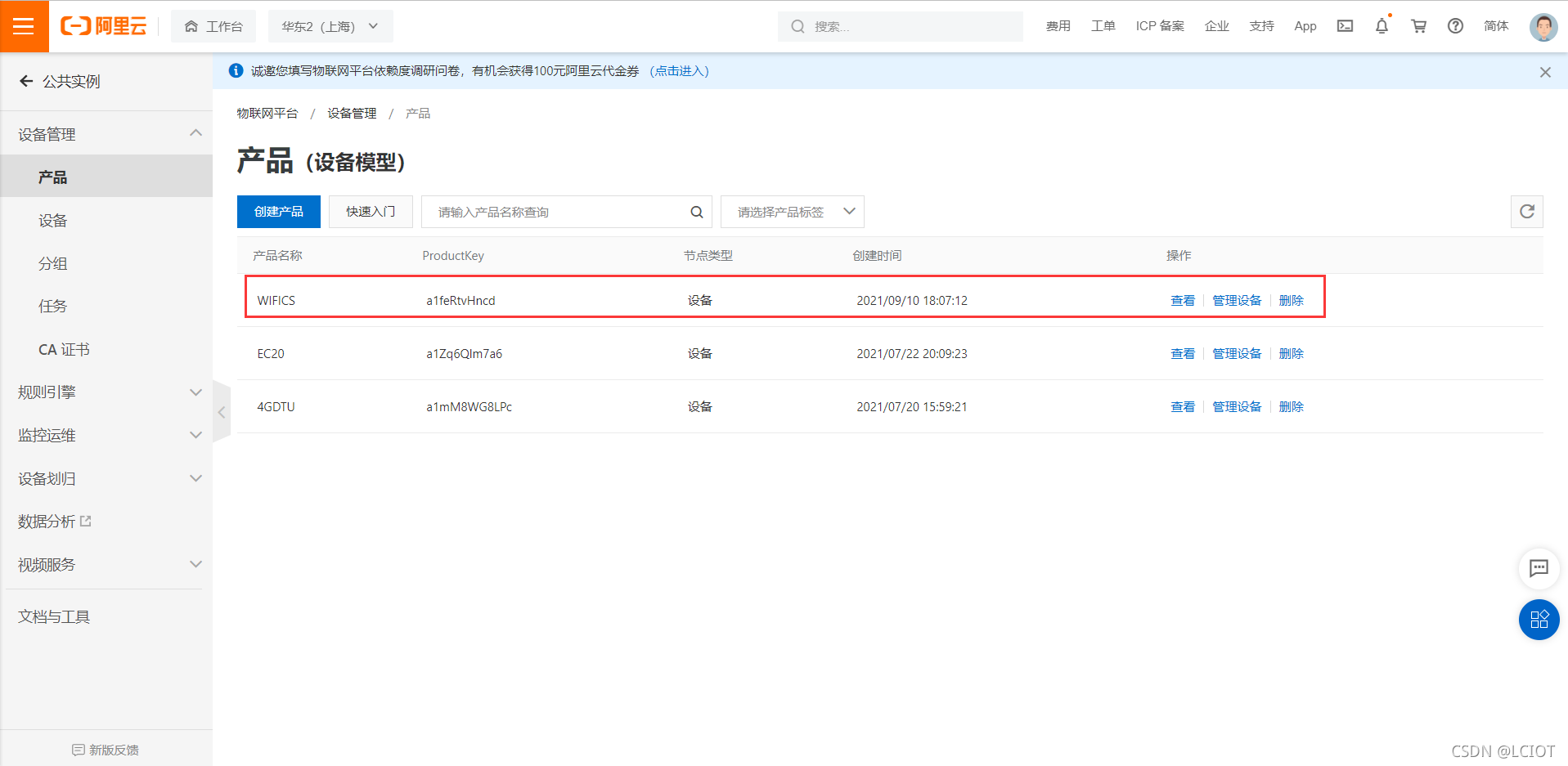The width and height of the screenshot is (1568, 766).
Task: Open the Cloud Shell terminal icon
Action: click(x=1345, y=26)
